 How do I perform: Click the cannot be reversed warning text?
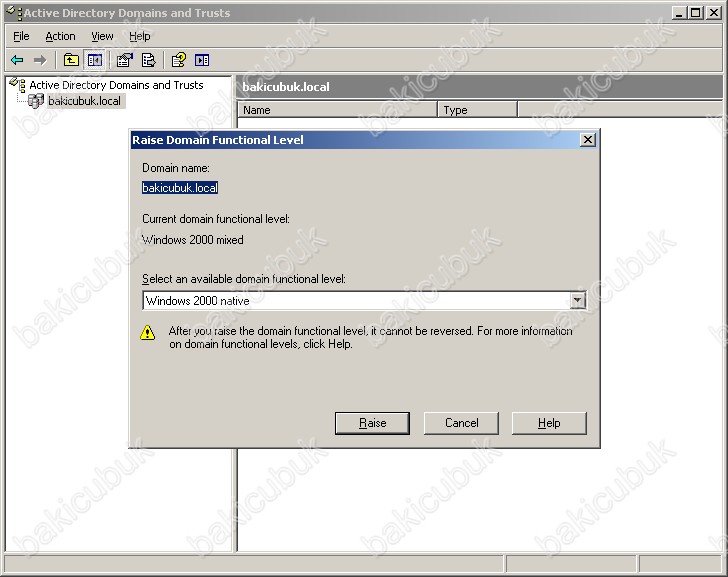click(x=370, y=337)
